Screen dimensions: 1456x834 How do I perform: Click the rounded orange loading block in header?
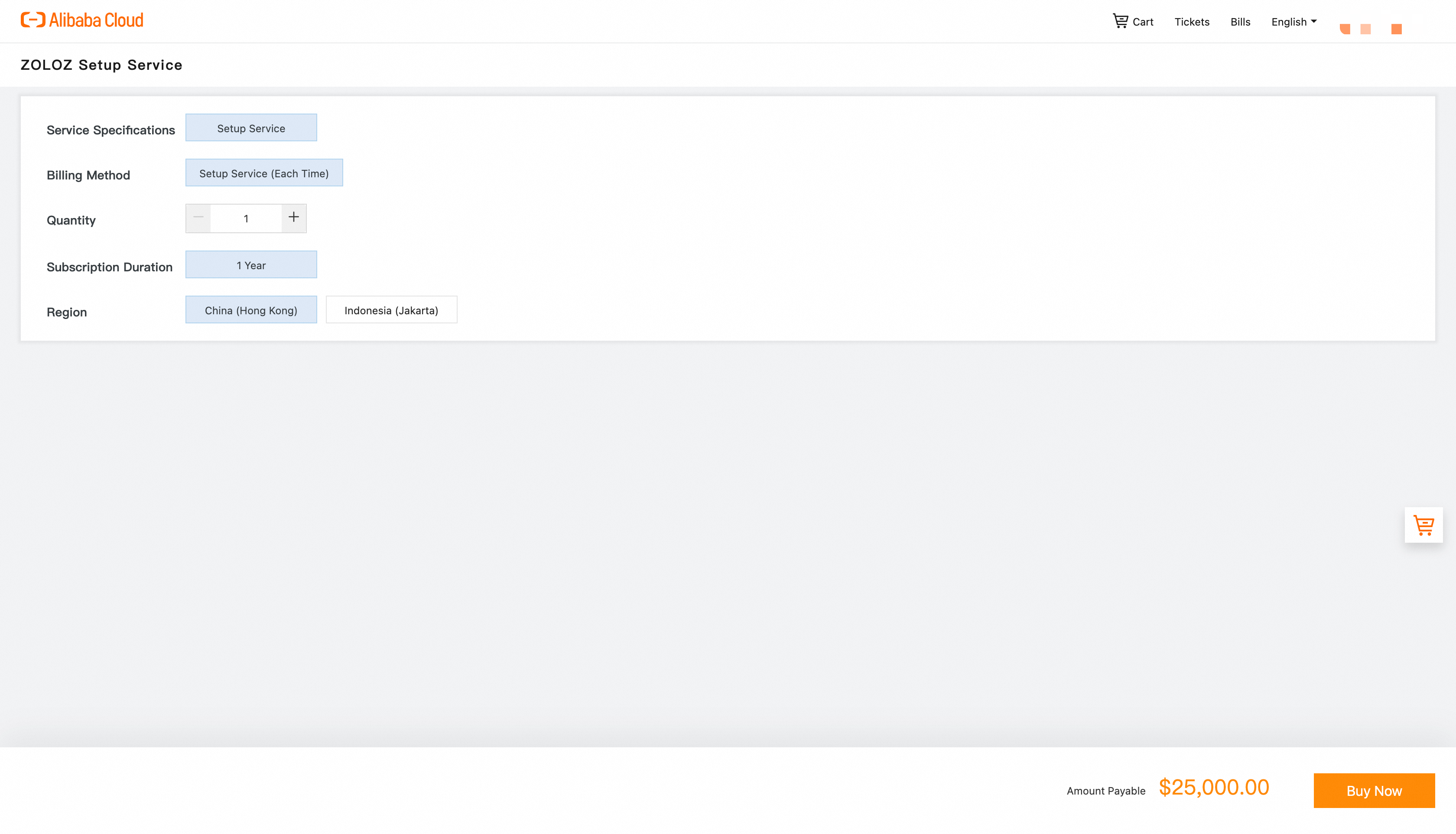point(1345,29)
